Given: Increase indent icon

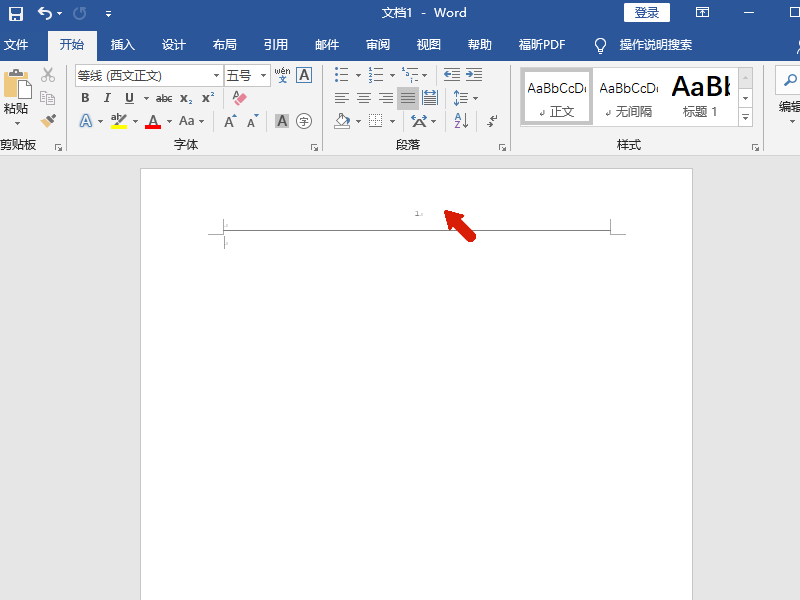Looking at the screenshot, I should click(x=474, y=74).
